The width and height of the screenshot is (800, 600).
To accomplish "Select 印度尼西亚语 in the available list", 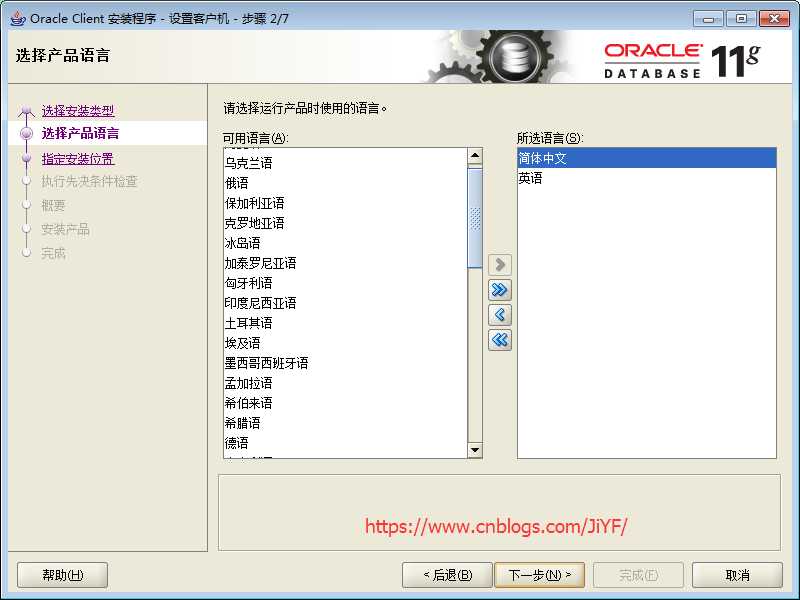I will [x=345, y=303].
